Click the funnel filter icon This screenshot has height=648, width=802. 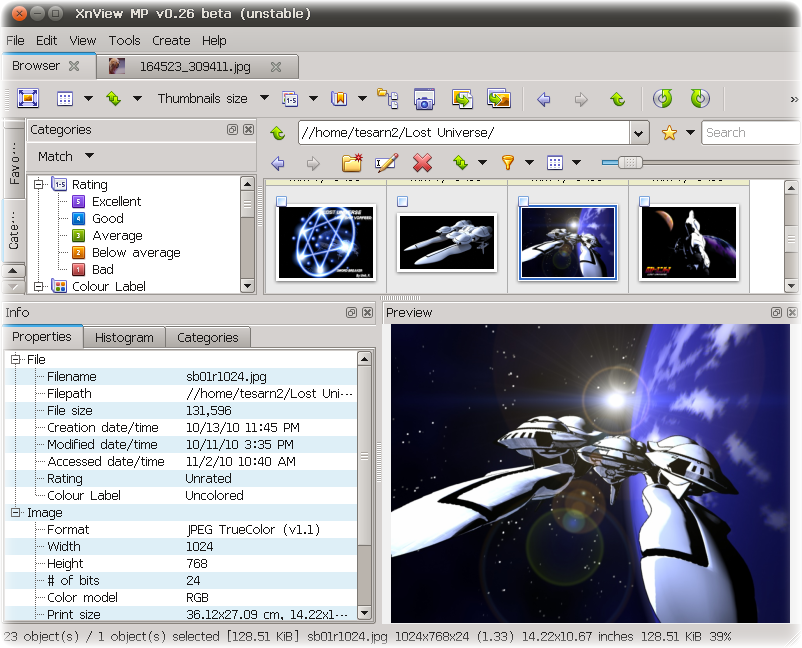(x=507, y=162)
